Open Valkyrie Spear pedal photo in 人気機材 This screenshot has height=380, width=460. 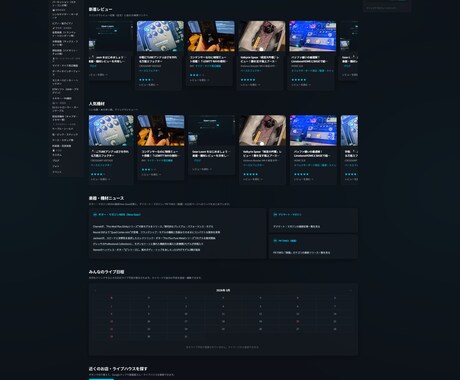tap(262, 131)
